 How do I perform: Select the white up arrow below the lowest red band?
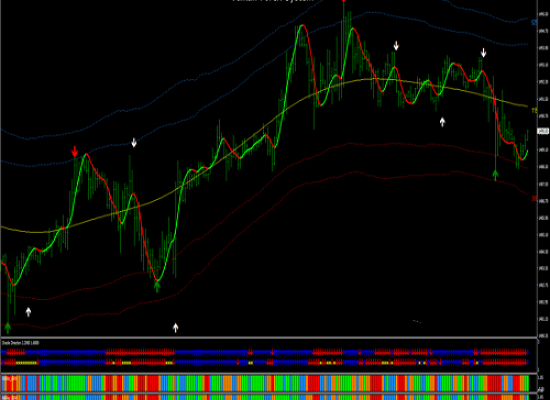point(175,328)
